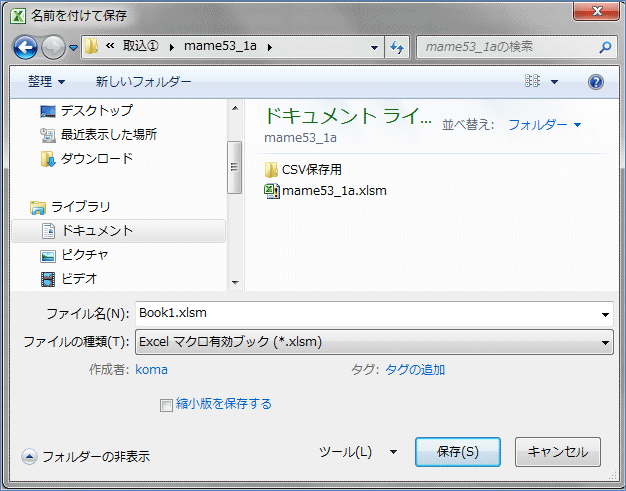Viewport: 626px width, 491px height.
Task: Click the ピクチャ icon
Action: point(48,255)
